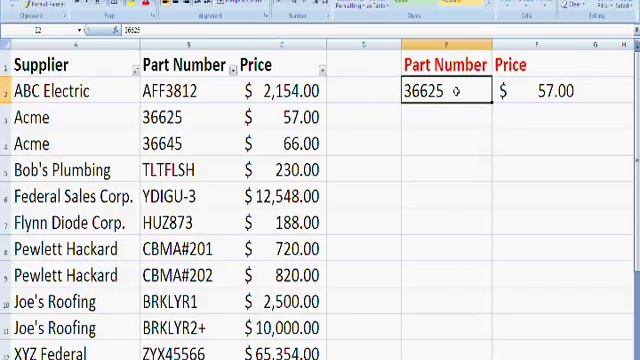Select the $2,154.00 price cell
The image size is (640, 360).
tap(282, 90)
